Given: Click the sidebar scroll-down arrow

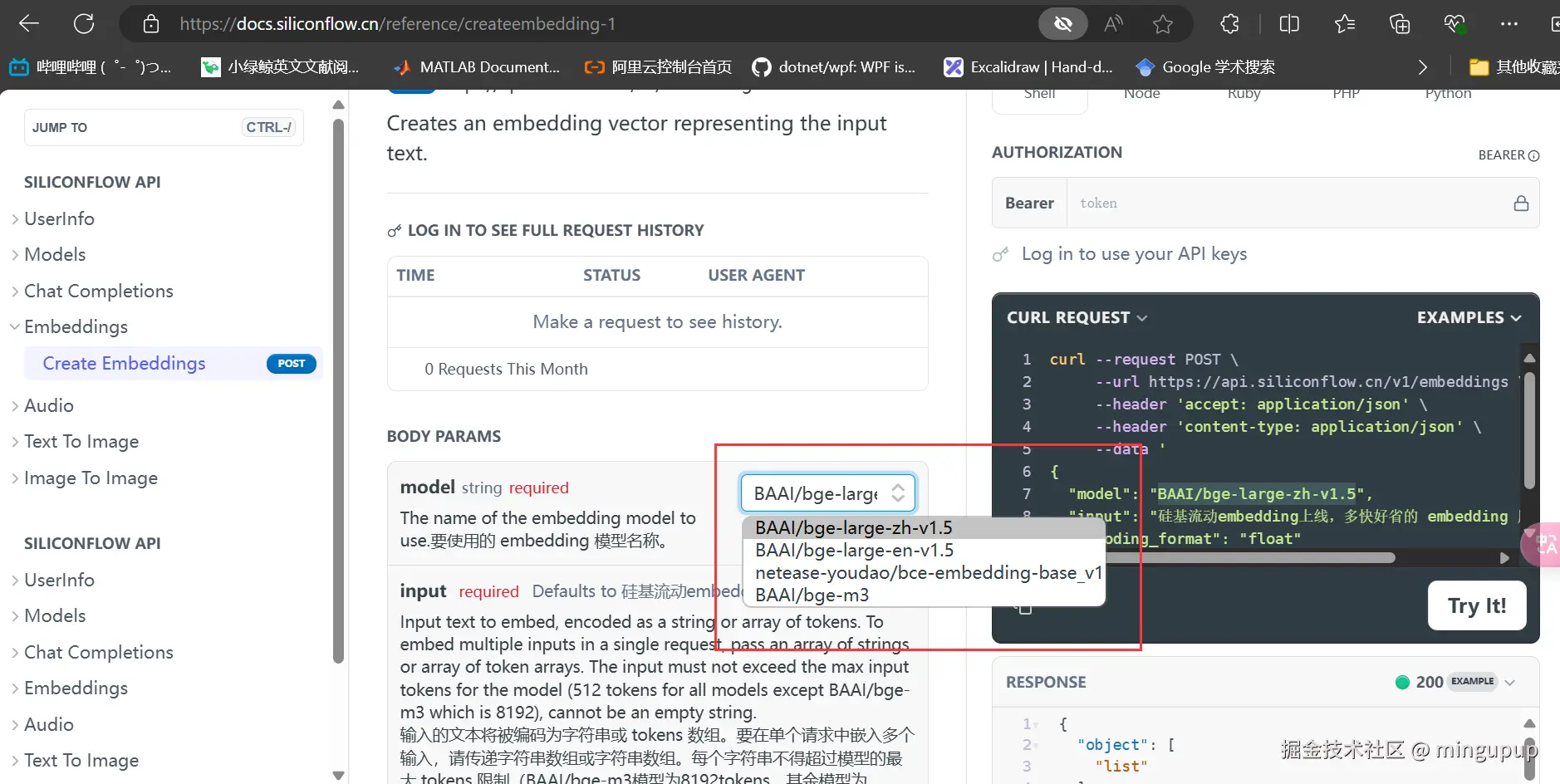Looking at the screenshot, I should click(338, 776).
